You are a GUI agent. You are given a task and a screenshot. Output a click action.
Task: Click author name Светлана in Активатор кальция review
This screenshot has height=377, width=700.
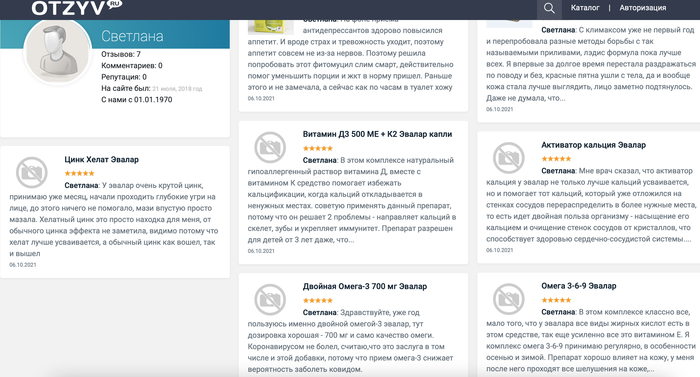(558, 171)
